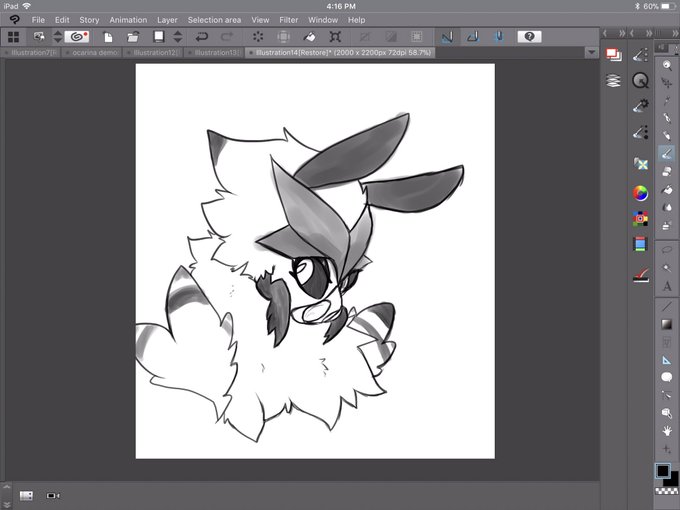Open the Color Set palette

[641, 219]
